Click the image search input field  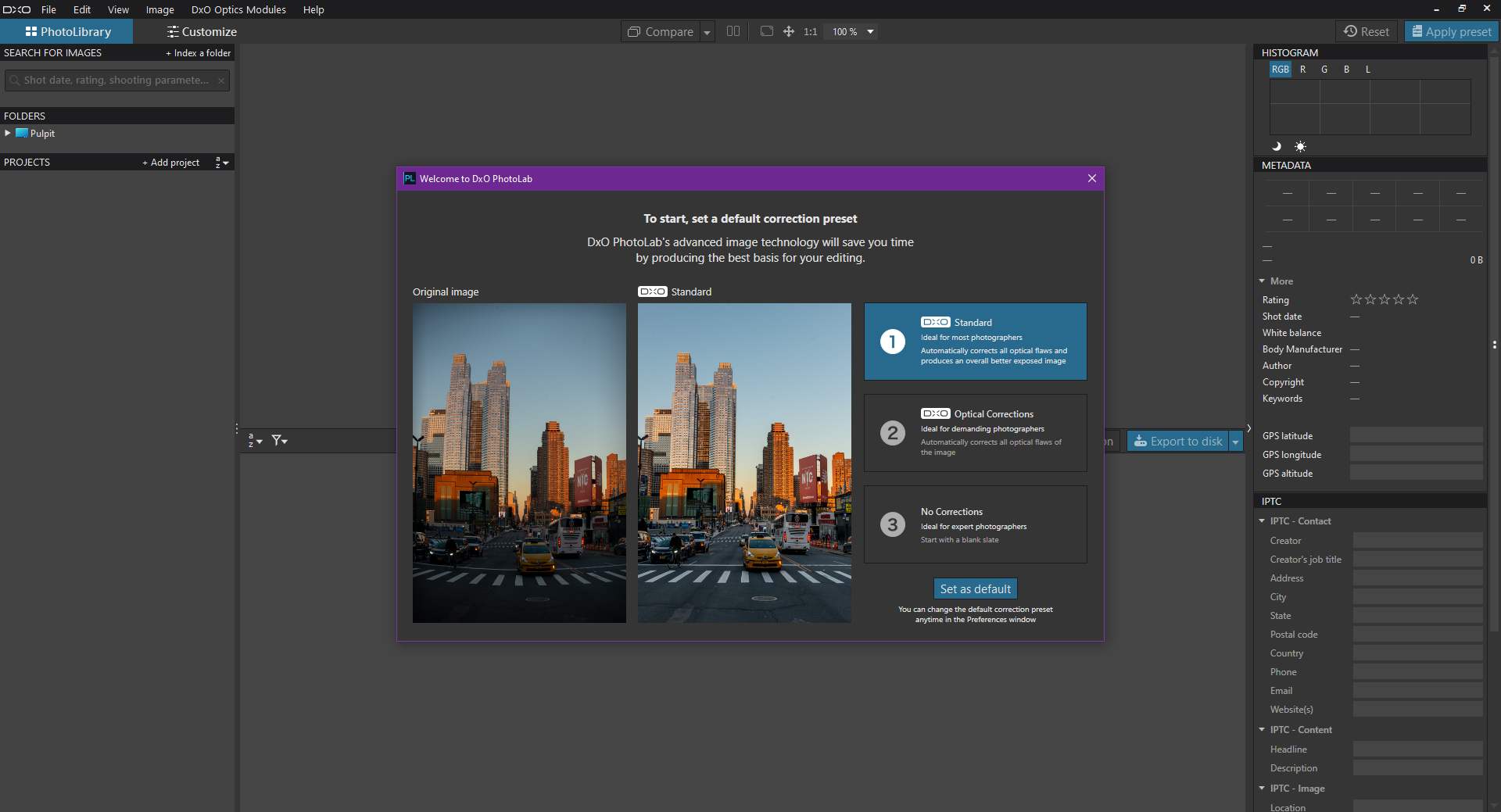(x=117, y=80)
